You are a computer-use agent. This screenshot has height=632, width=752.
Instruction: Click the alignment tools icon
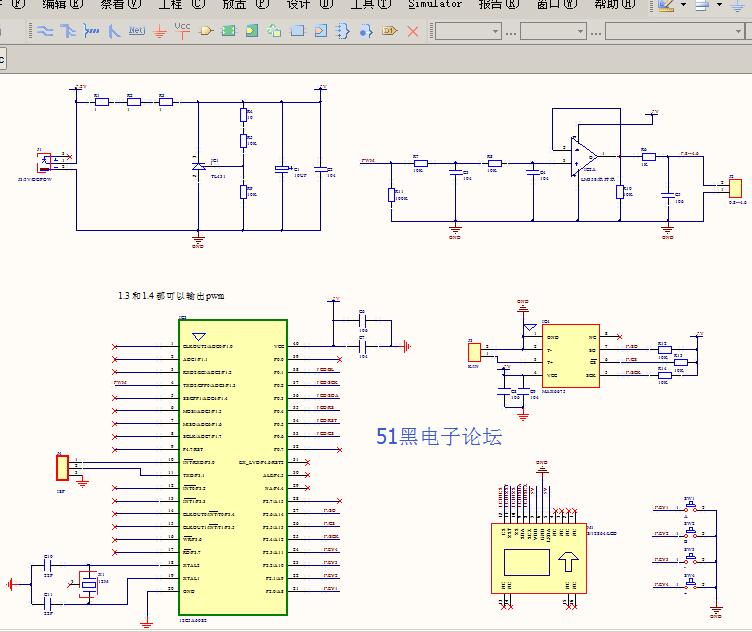(x=702, y=5)
